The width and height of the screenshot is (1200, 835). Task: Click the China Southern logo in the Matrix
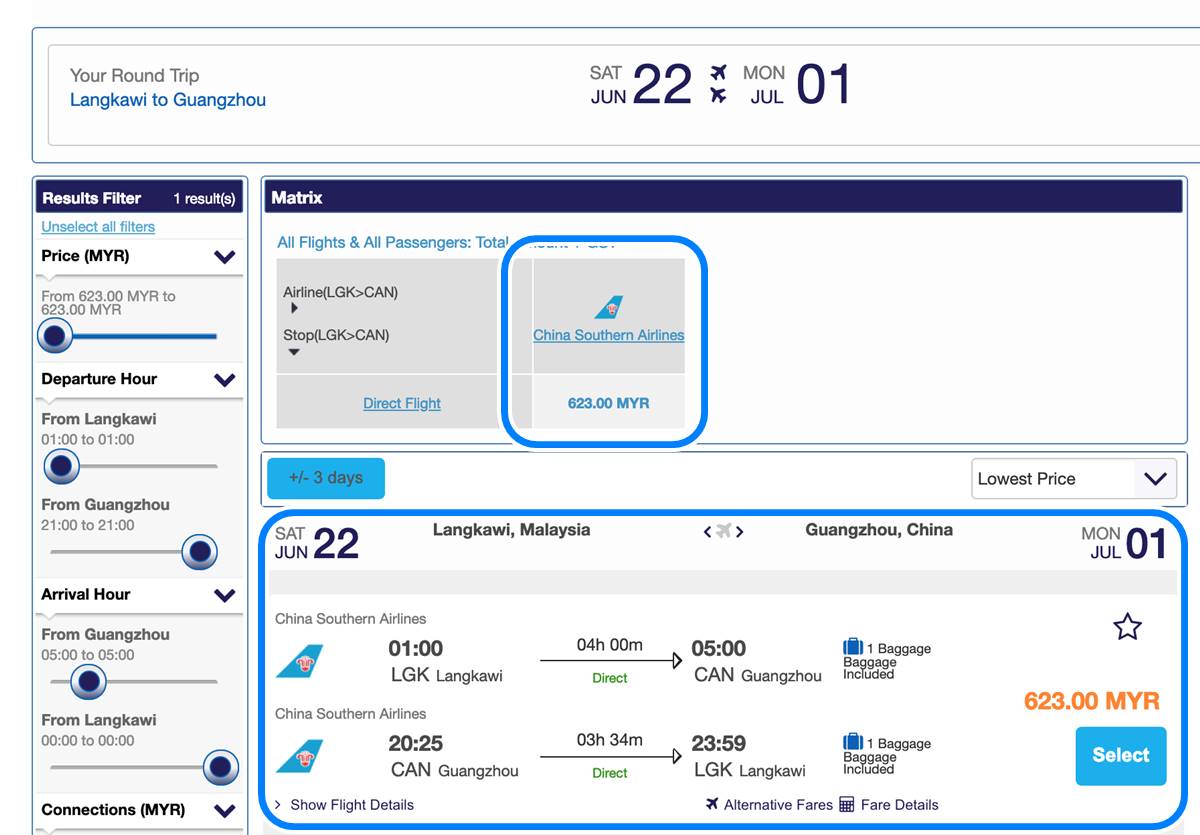click(609, 307)
